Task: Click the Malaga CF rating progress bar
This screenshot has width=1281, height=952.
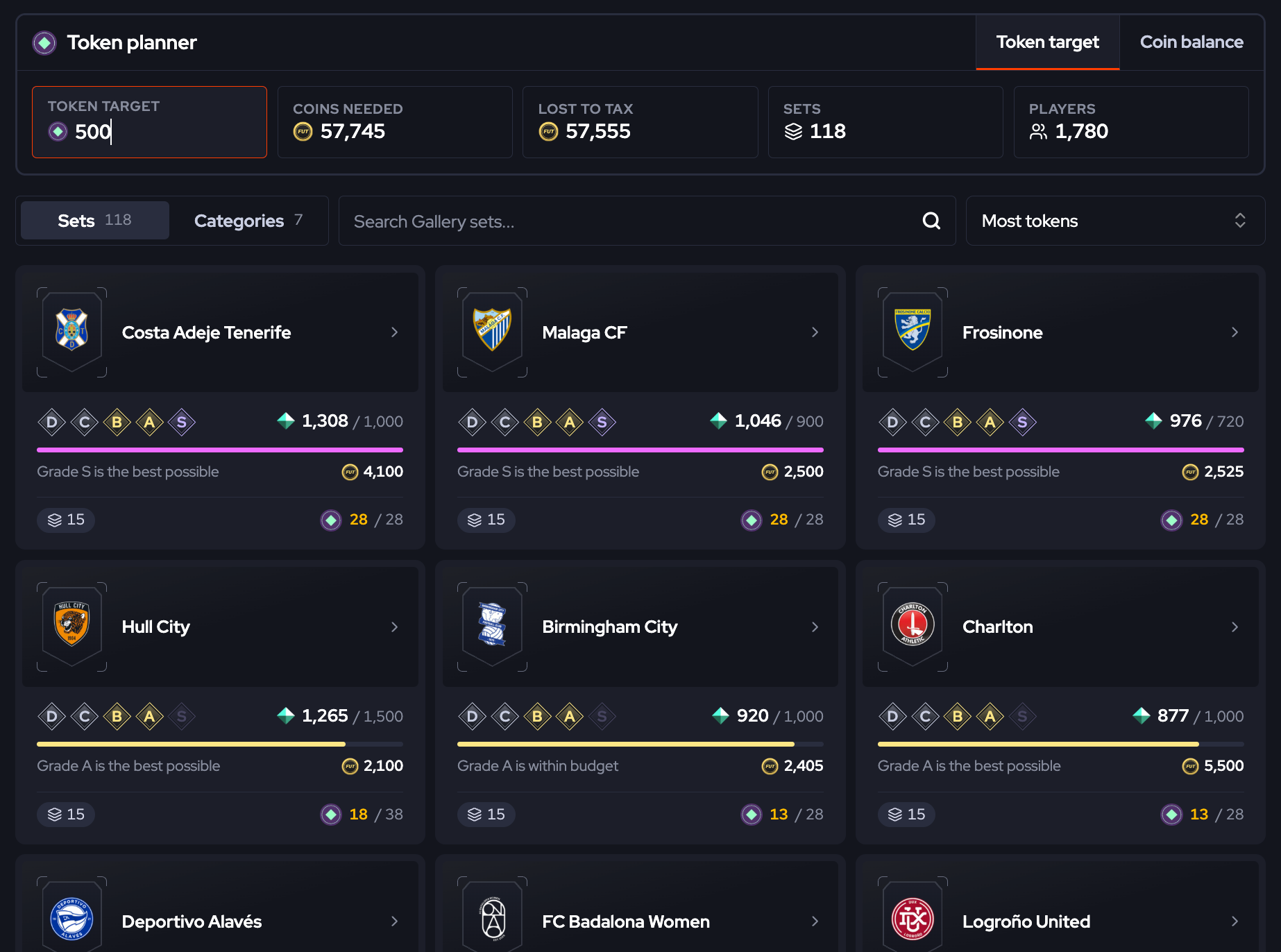Action: tap(640, 450)
